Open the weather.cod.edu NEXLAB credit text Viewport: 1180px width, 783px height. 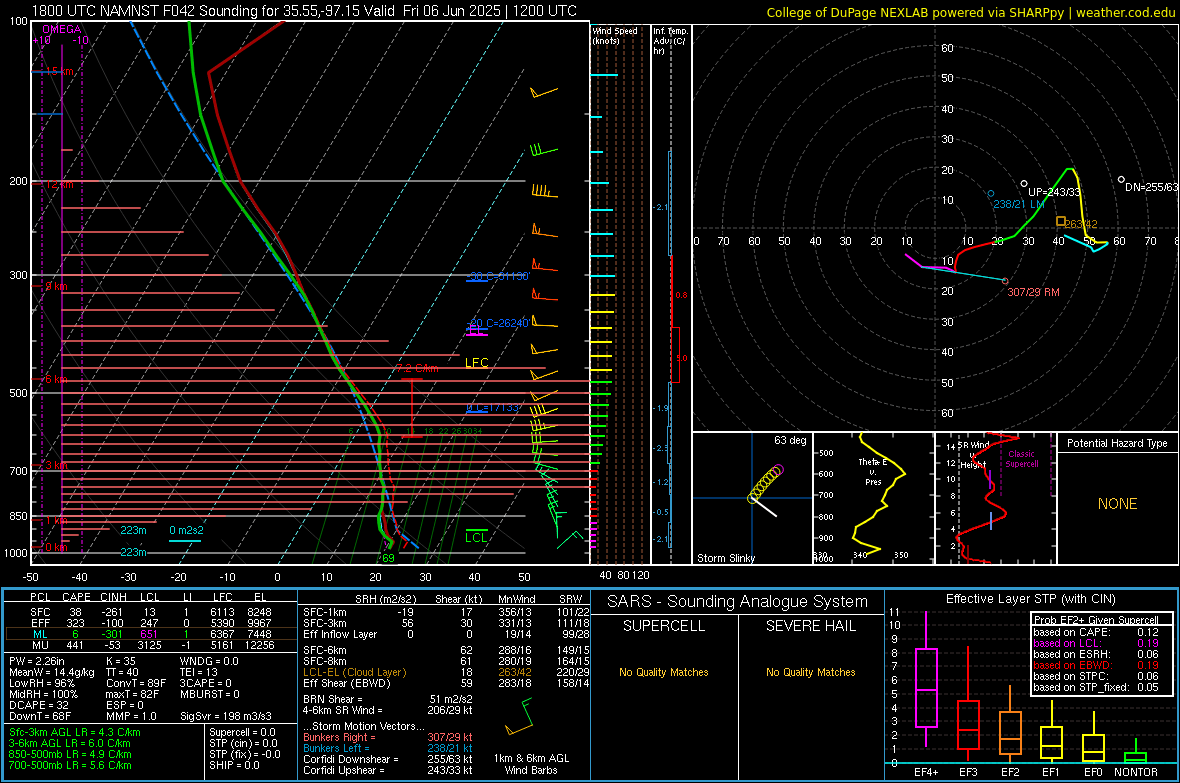pos(970,12)
